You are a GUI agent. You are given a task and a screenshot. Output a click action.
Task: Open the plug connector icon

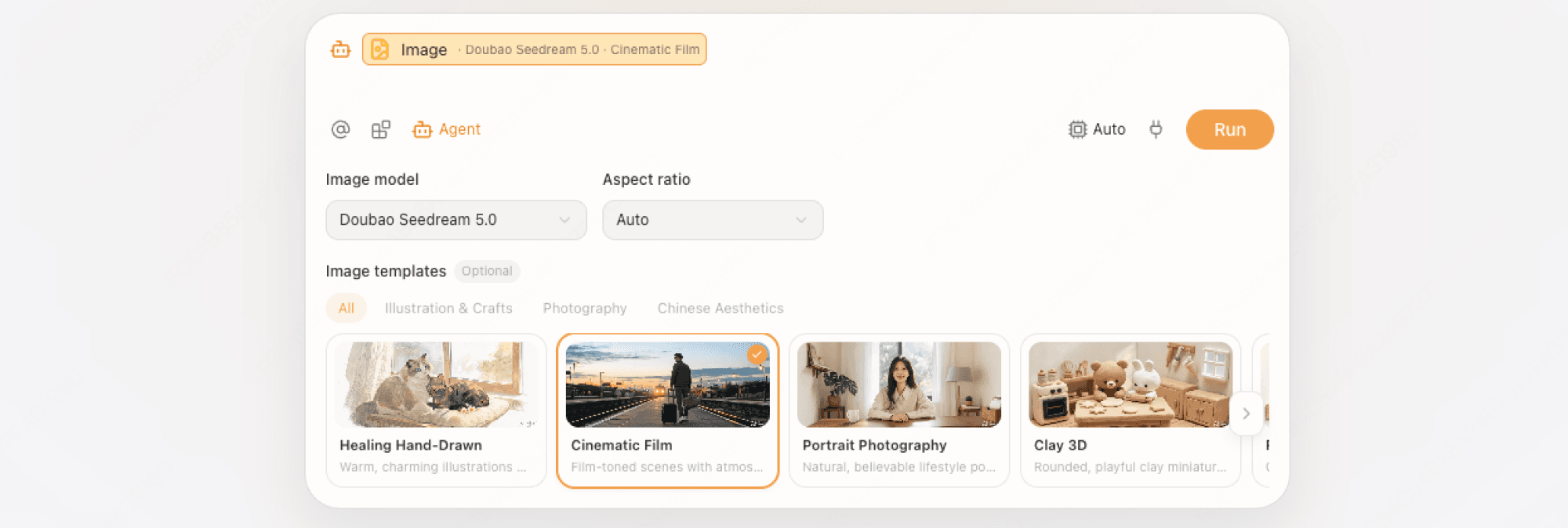tap(1156, 129)
